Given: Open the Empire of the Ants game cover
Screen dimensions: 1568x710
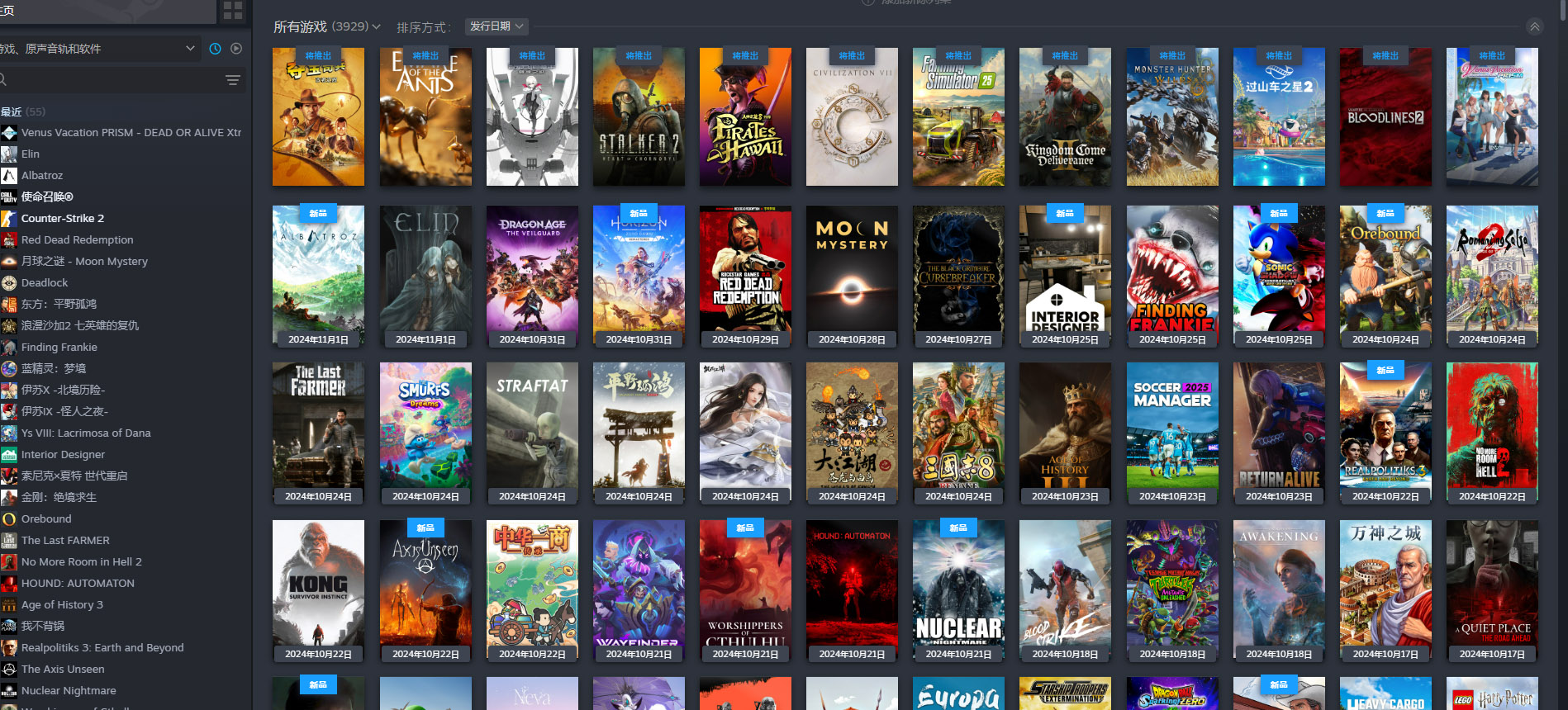Looking at the screenshot, I should (x=425, y=116).
